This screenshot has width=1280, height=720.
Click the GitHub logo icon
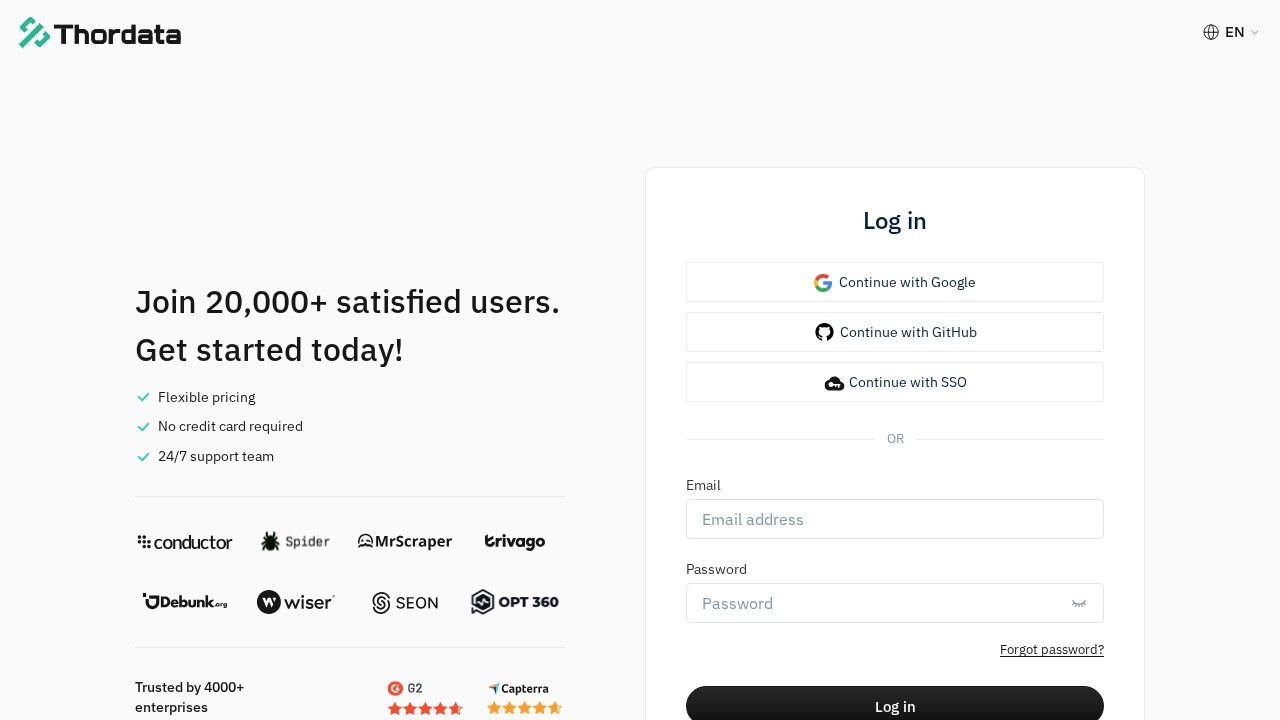point(824,332)
